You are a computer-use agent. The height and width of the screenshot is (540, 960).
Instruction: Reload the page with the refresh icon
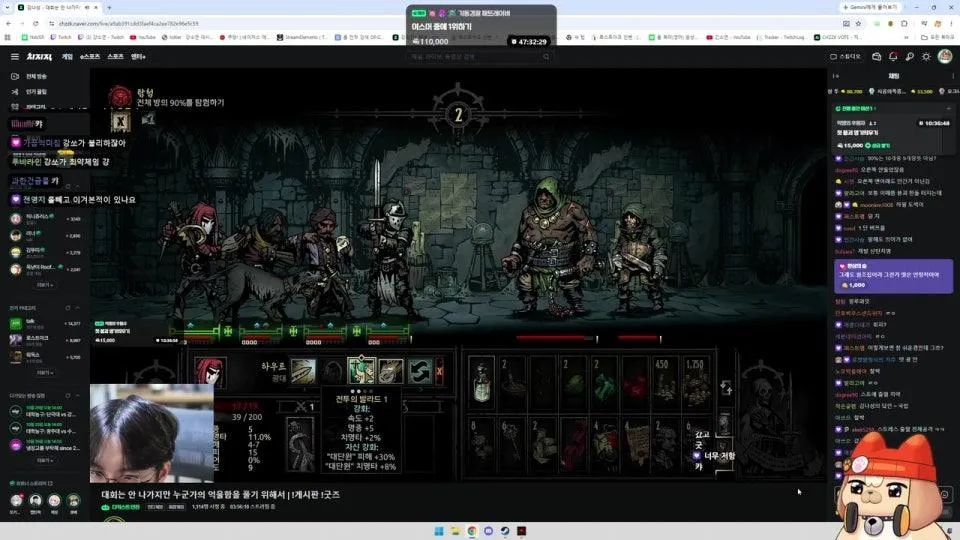point(36,23)
